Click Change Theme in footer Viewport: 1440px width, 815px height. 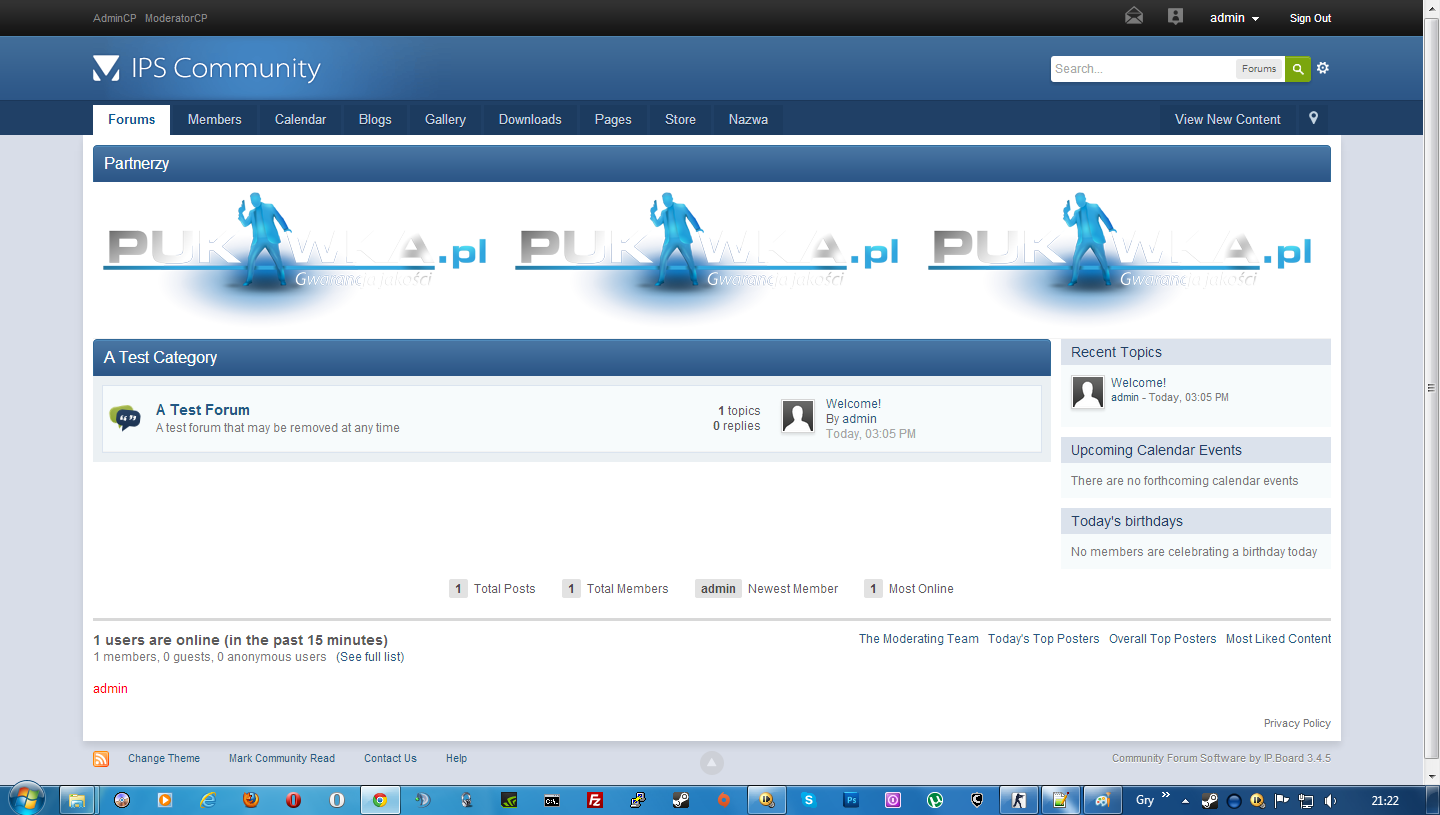click(164, 759)
